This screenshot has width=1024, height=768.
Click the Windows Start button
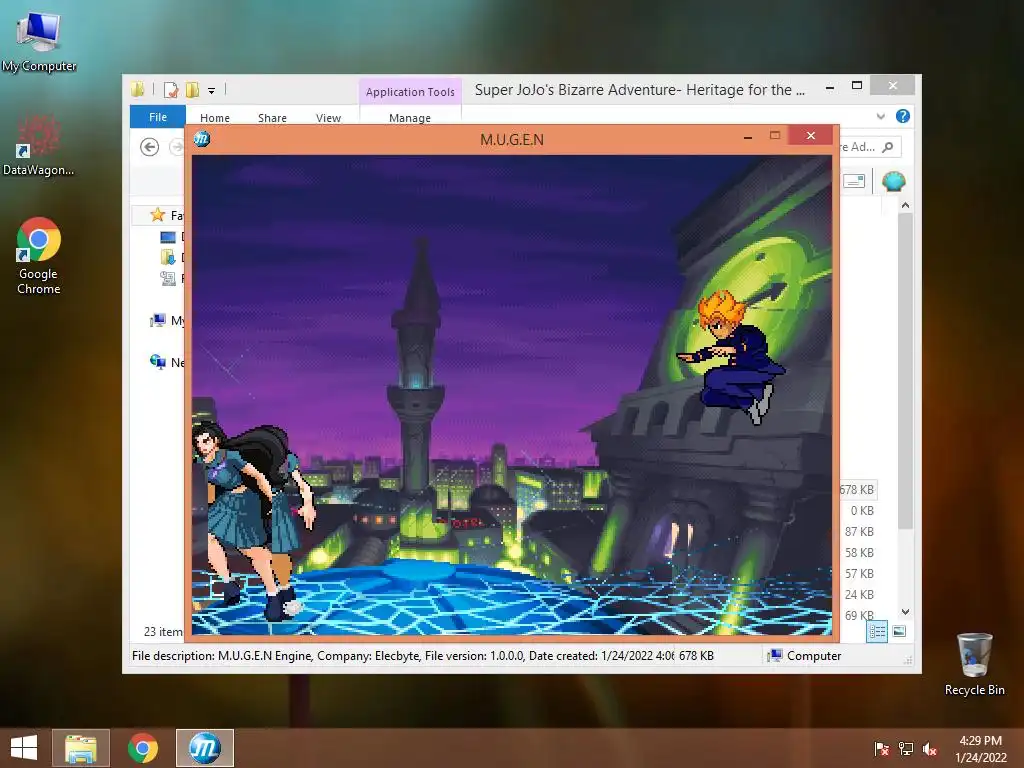24,748
